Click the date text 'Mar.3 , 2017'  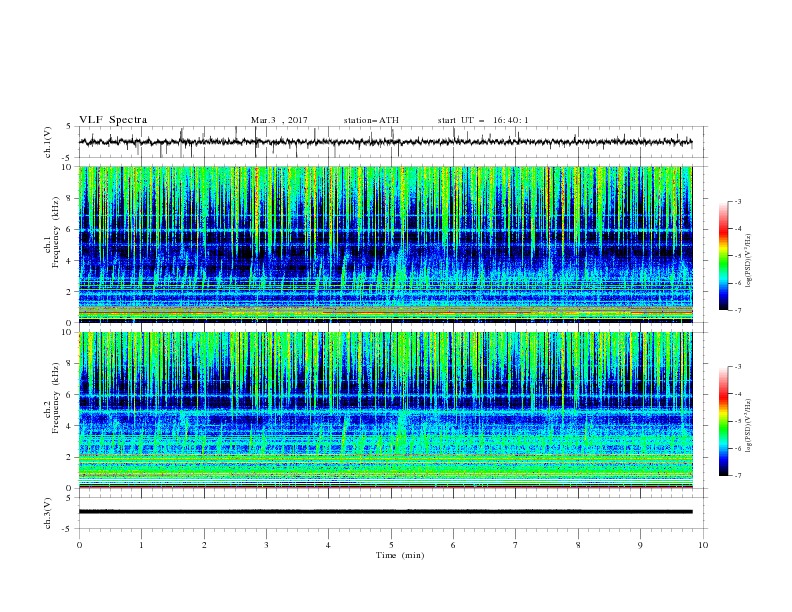tap(279, 120)
